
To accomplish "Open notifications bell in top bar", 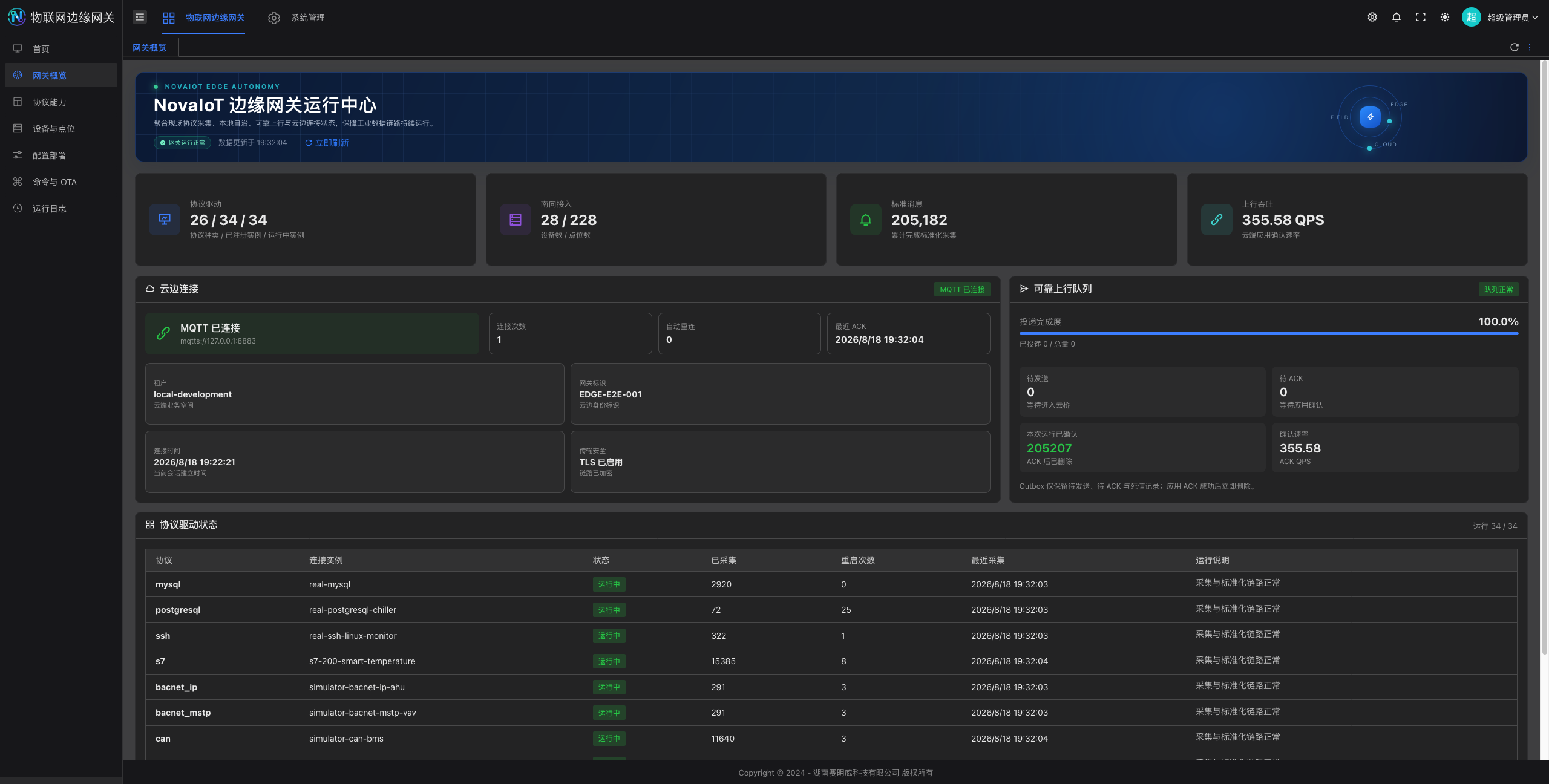I will pyautogui.click(x=1397, y=17).
